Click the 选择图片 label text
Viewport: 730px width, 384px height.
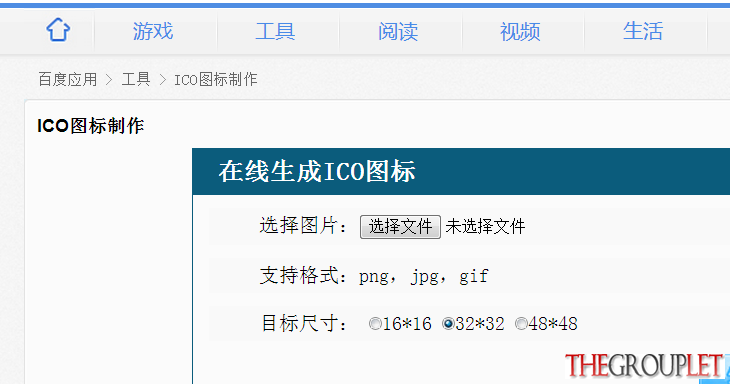(x=304, y=226)
